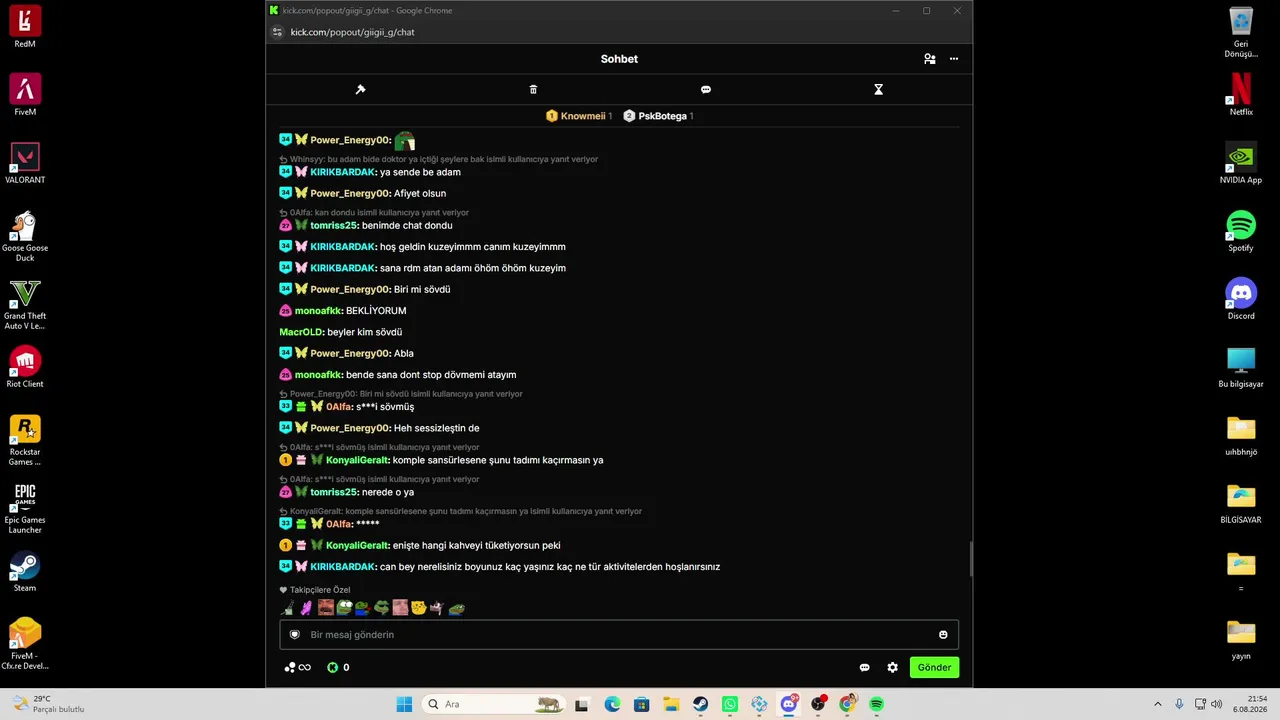Open the yayın folder on desktop
The width and height of the screenshot is (1280, 720).
click(1241, 639)
